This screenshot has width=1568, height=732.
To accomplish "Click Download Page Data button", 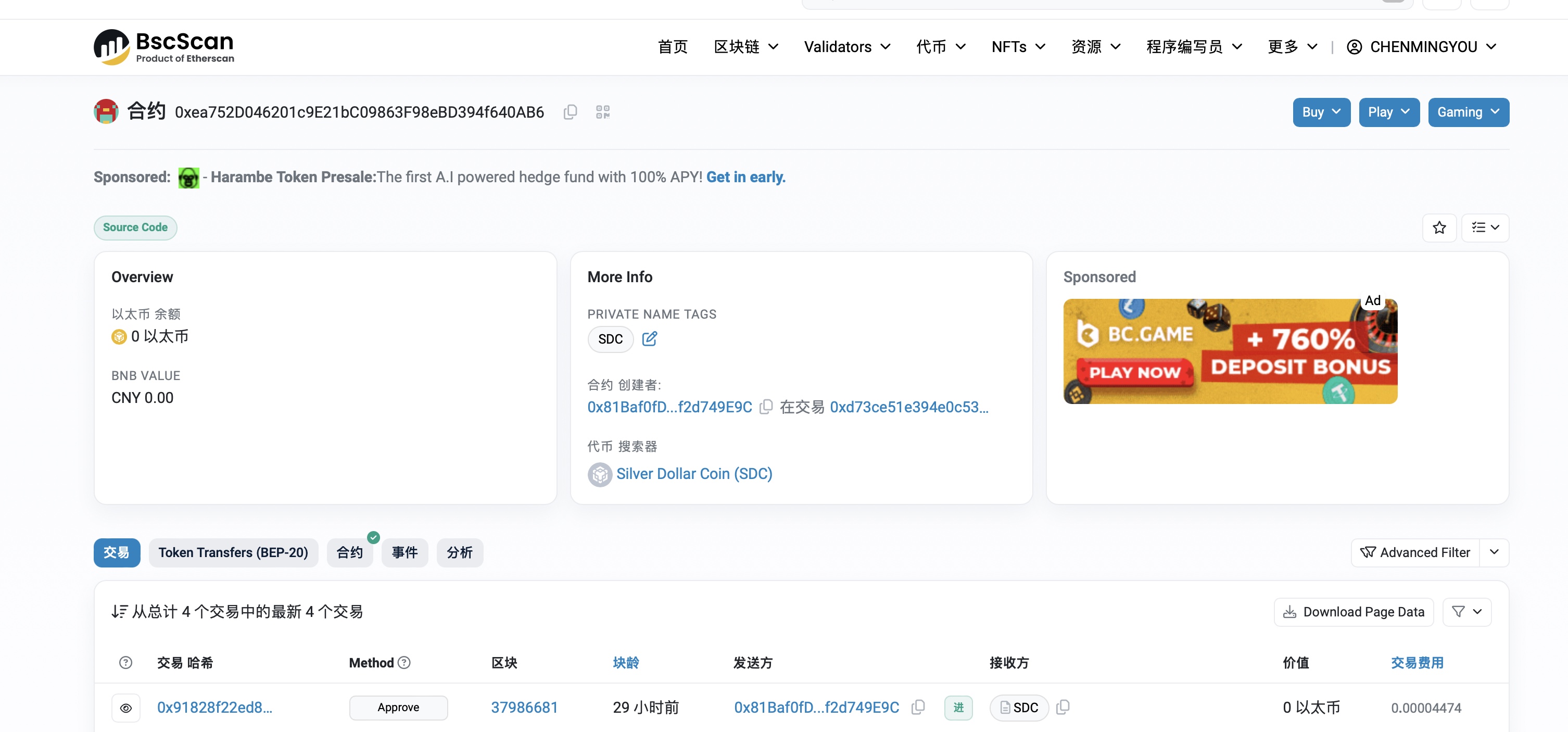I will (1354, 612).
